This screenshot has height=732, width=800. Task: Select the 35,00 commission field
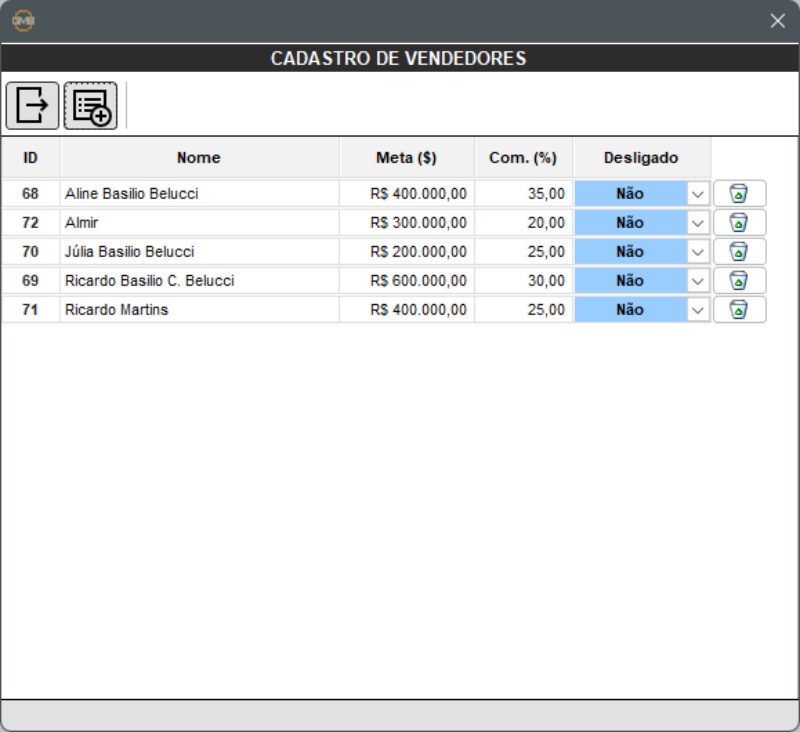point(524,194)
